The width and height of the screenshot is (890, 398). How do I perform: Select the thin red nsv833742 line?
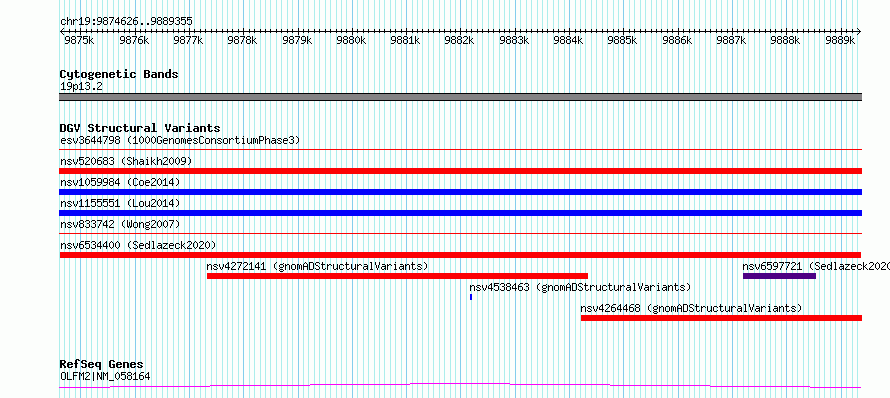pos(460,234)
